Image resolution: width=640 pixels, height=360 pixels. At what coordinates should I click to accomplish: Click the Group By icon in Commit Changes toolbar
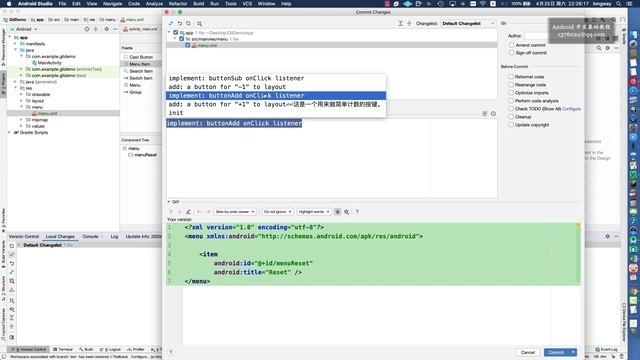coord(200,24)
